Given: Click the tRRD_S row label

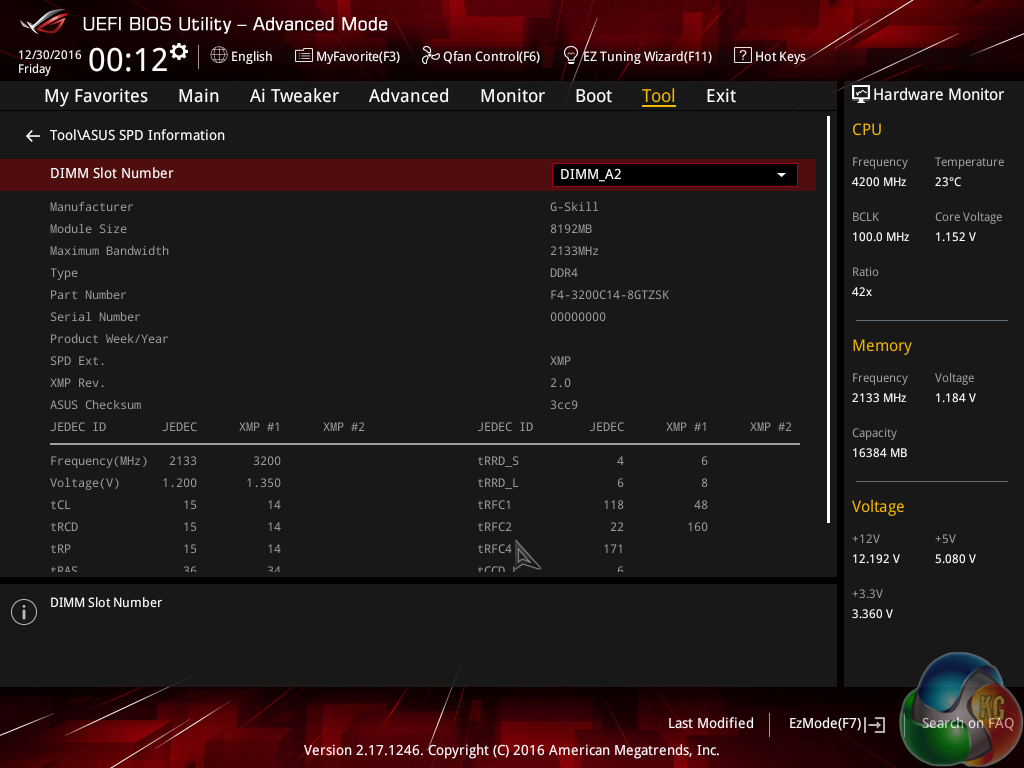Looking at the screenshot, I should pyautogui.click(x=498, y=461).
